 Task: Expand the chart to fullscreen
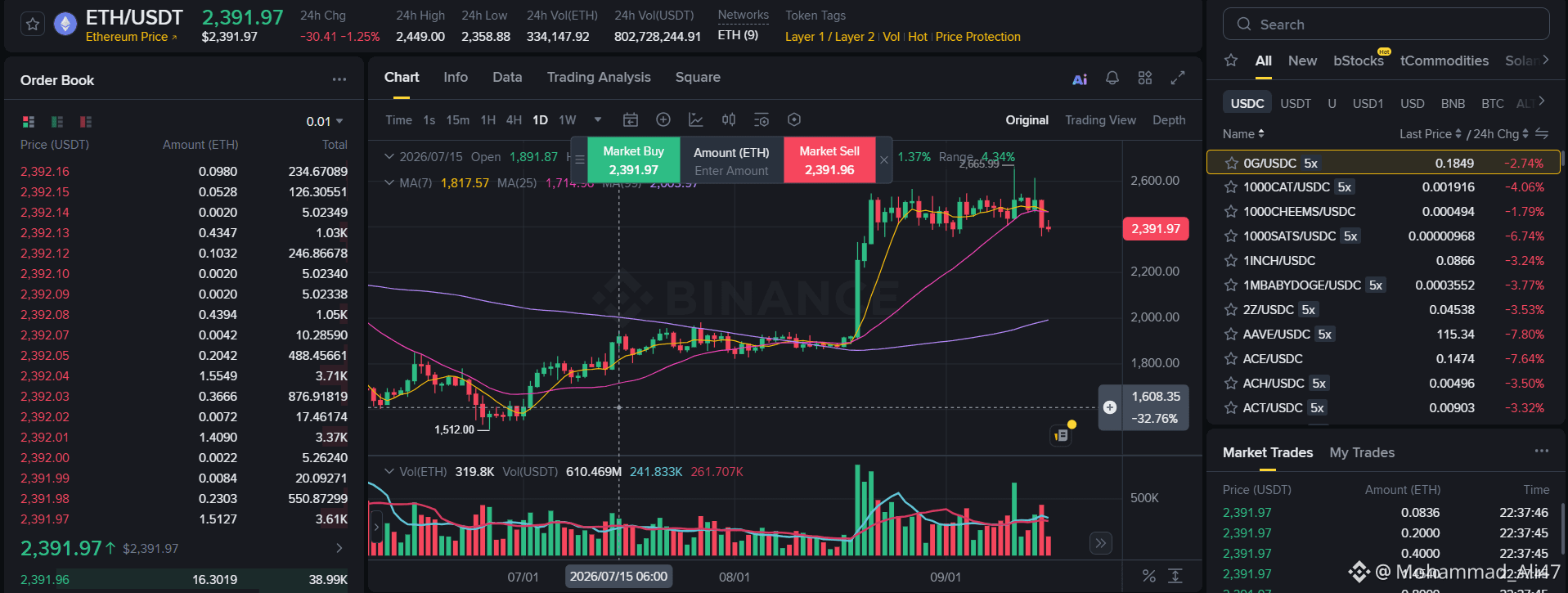tap(1178, 78)
